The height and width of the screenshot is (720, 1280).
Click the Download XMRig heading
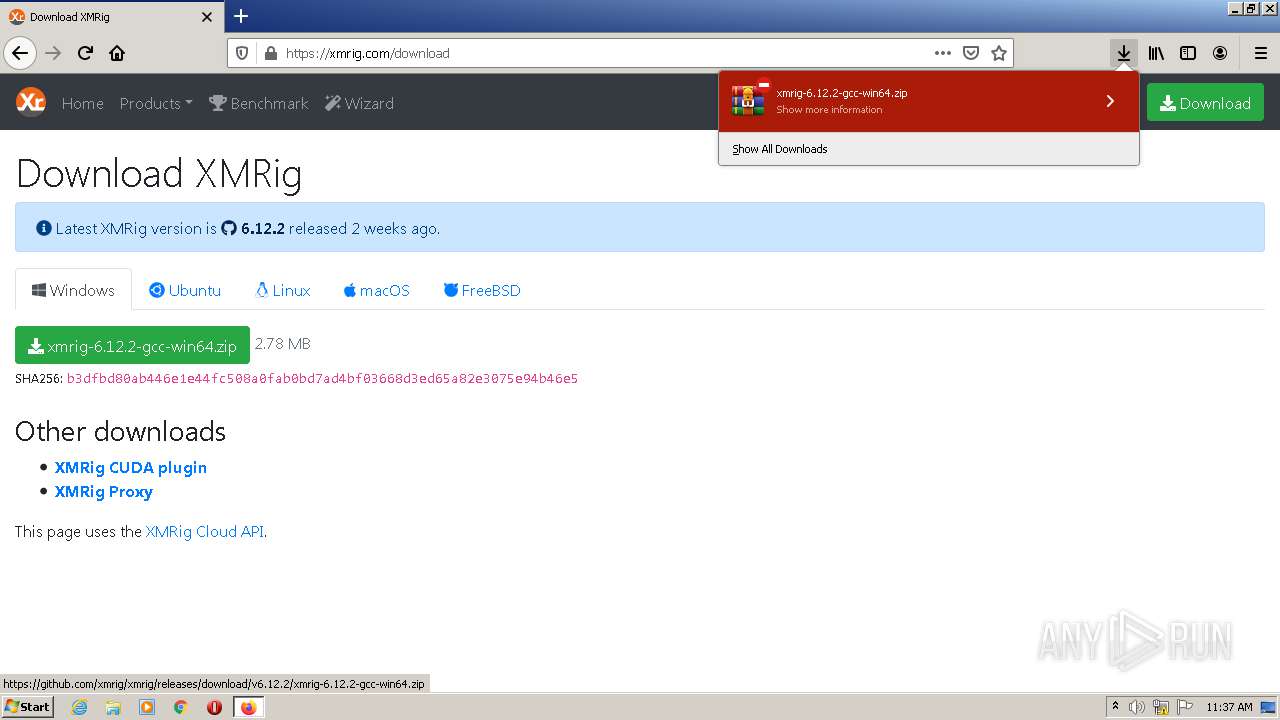159,174
